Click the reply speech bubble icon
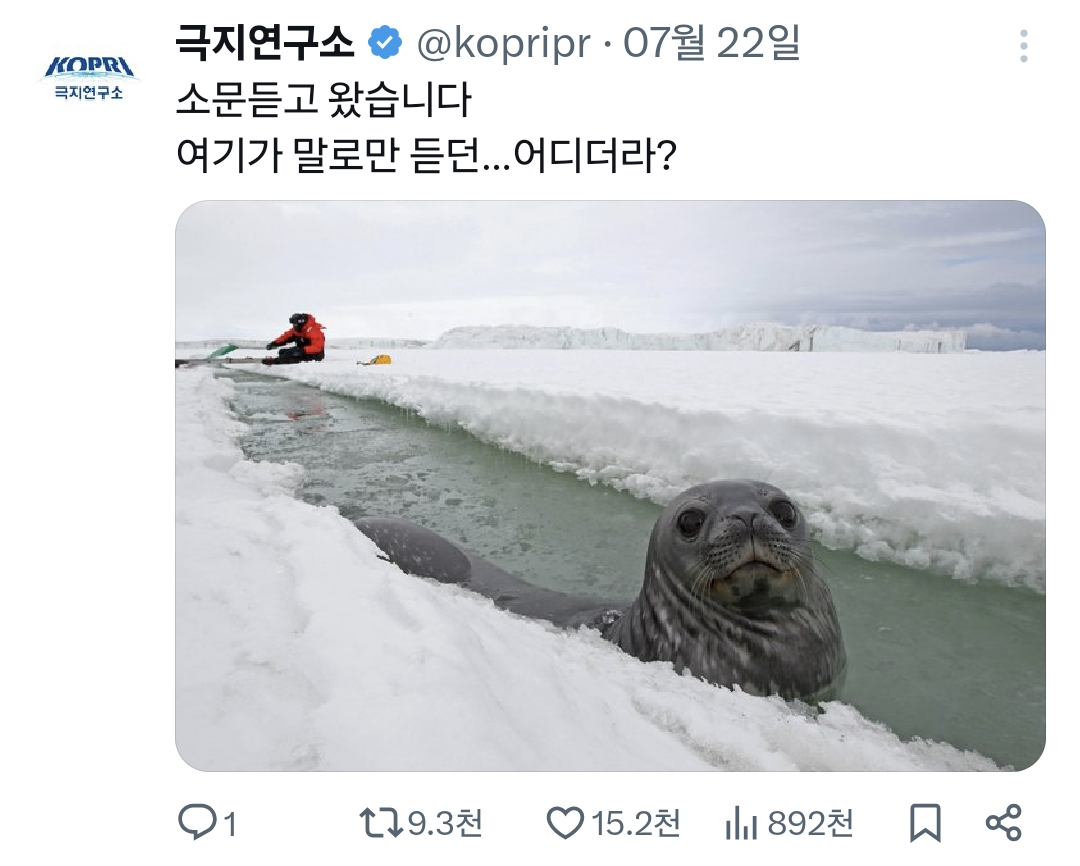The height and width of the screenshot is (866, 1080). coord(196,823)
